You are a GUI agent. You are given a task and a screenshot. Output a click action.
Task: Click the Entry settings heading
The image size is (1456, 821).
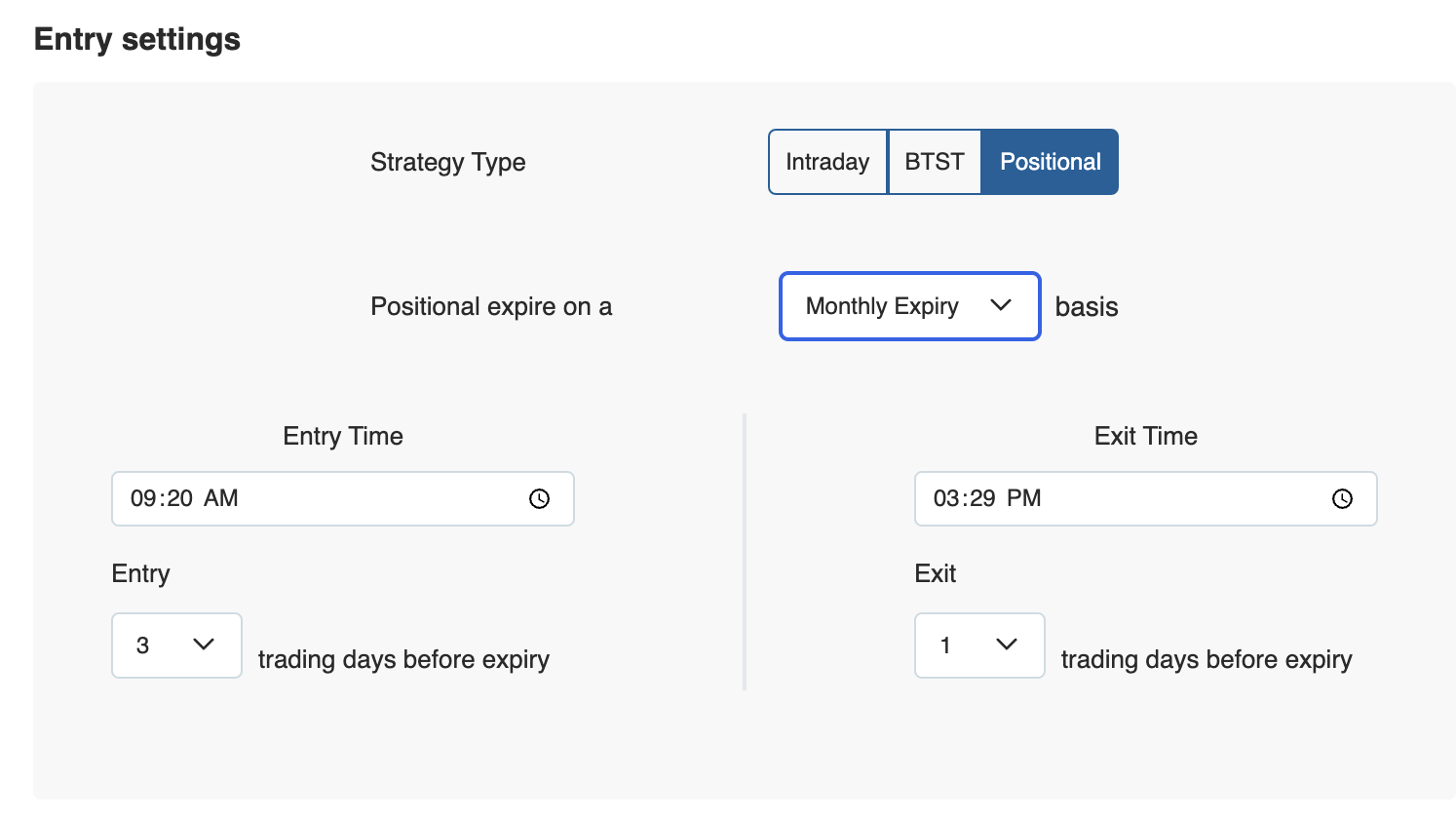tap(137, 39)
